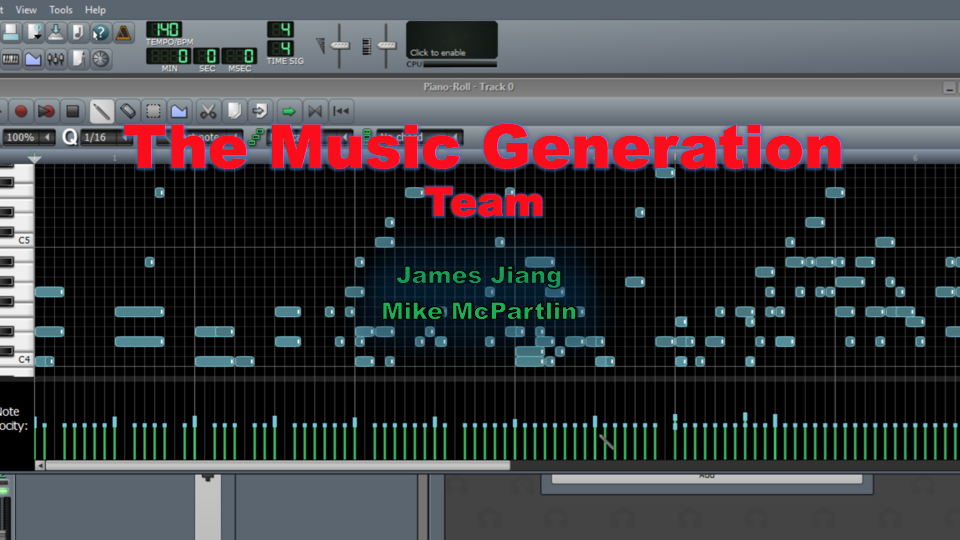Click the save project as icon
This screenshot has height=540, width=960.
(34, 32)
